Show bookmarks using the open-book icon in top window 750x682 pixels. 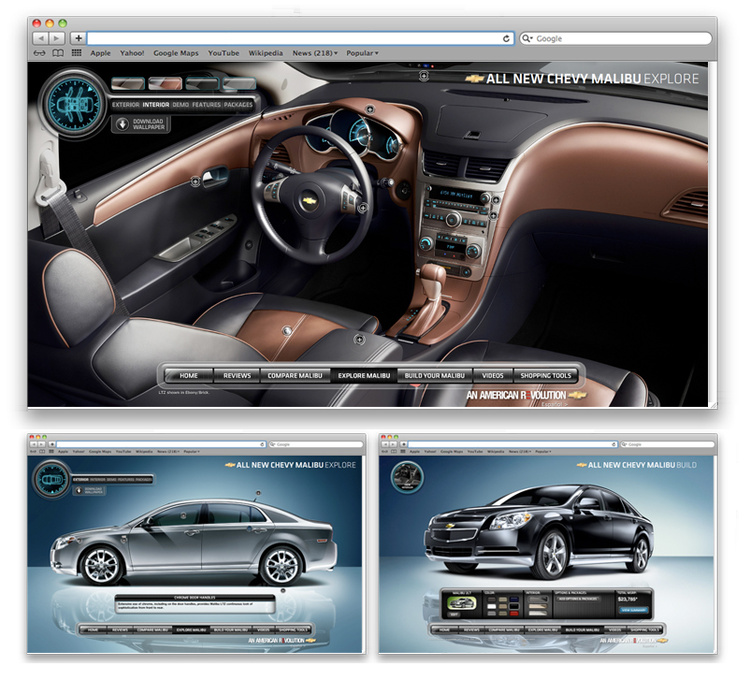58,53
